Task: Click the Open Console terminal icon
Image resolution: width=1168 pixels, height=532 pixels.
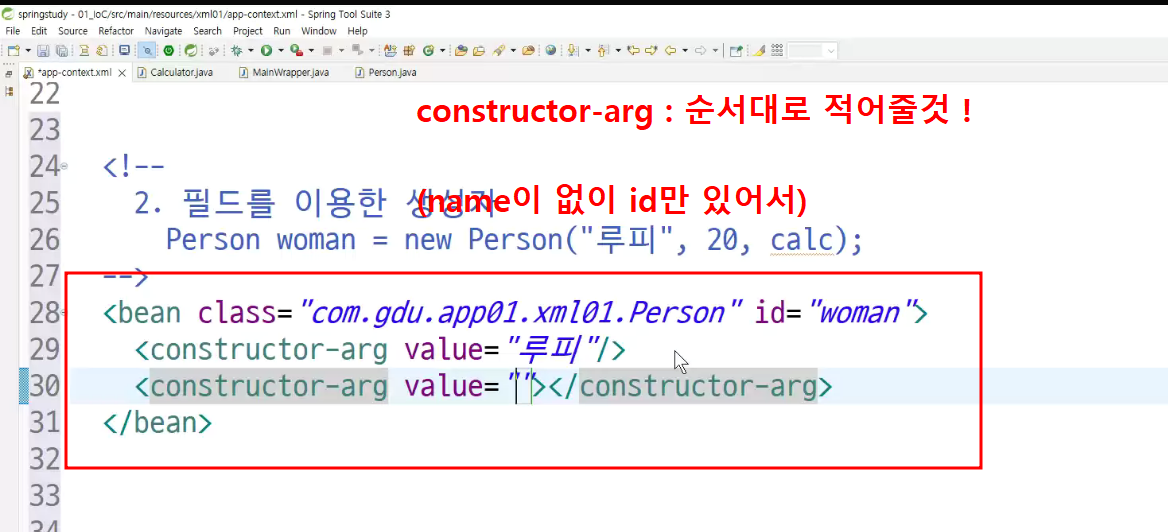Action: click(124, 51)
